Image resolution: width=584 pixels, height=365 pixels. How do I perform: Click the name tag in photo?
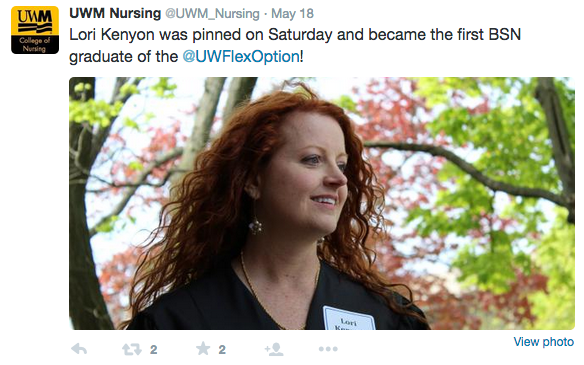click(349, 318)
